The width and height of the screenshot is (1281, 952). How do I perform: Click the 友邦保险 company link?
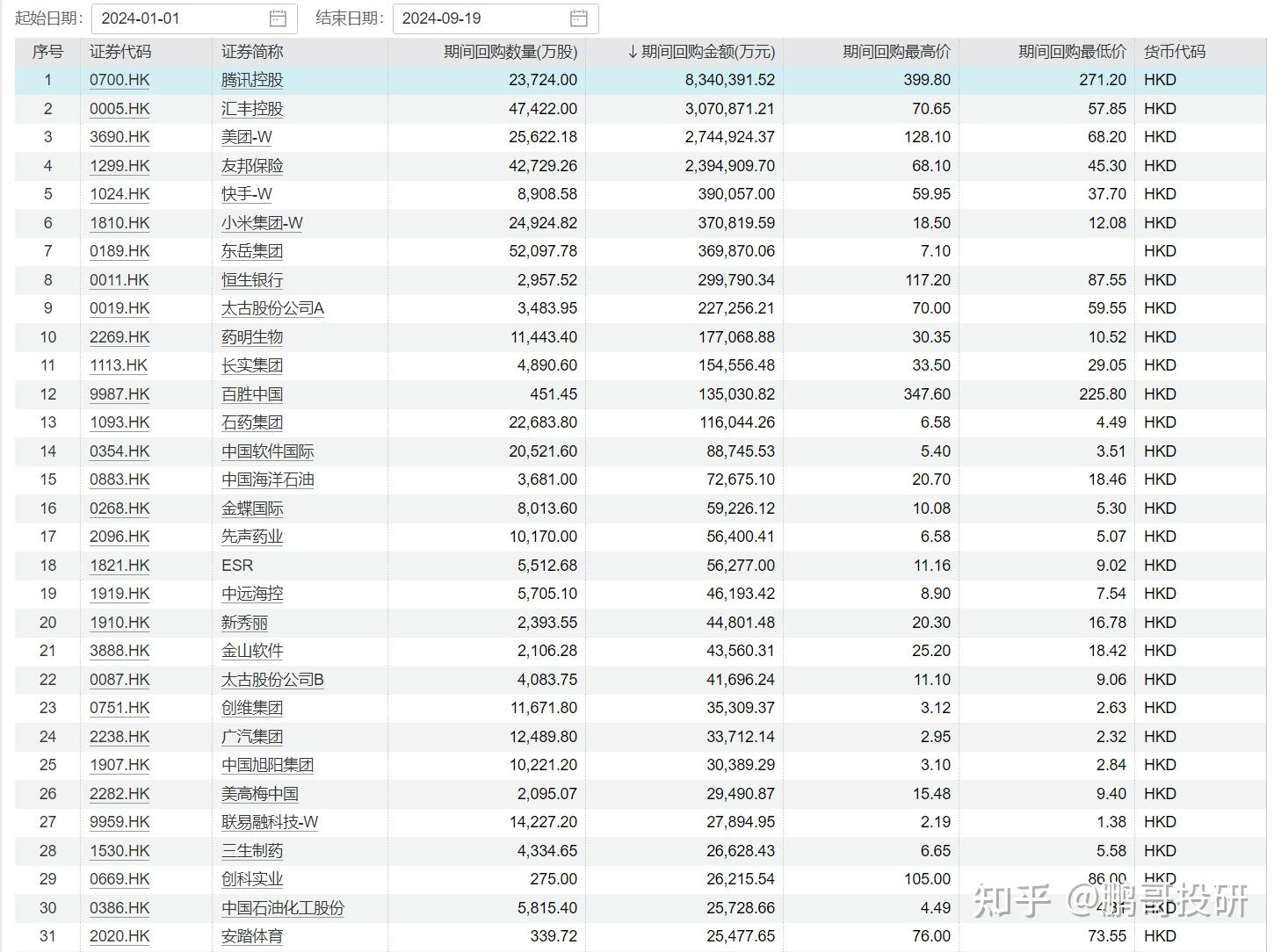[252, 165]
